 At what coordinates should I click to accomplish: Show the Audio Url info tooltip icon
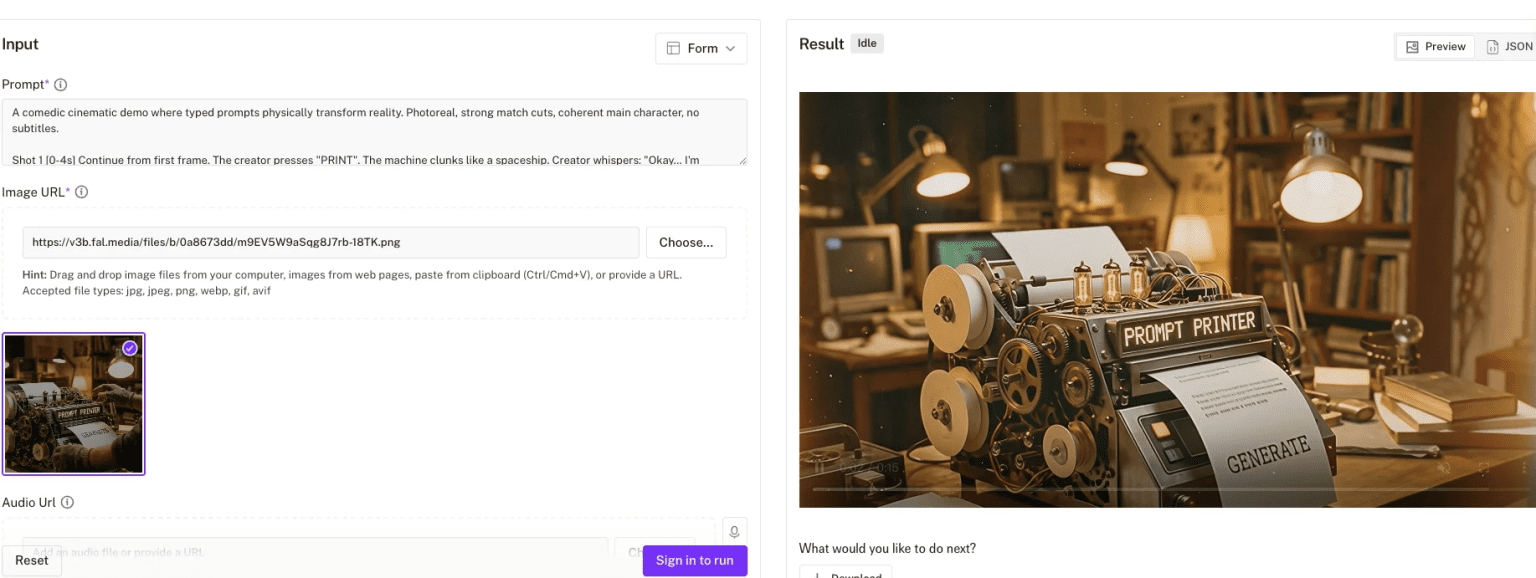(67, 503)
